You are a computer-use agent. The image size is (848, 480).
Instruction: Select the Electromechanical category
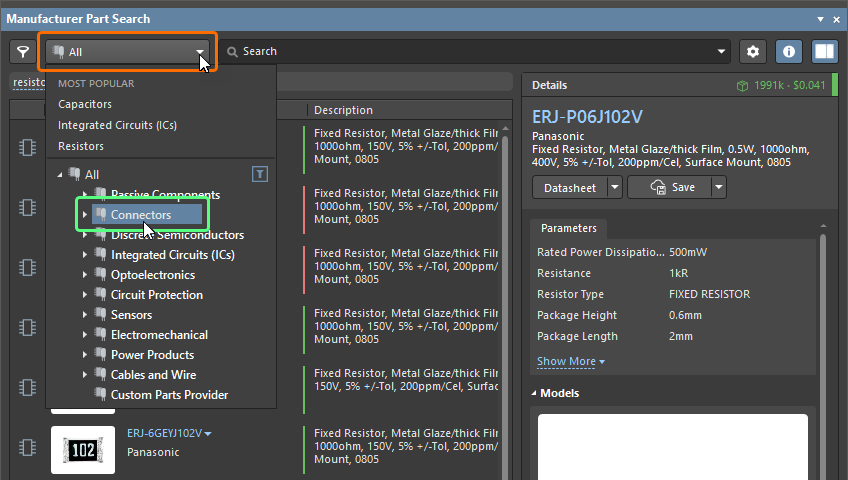[x=159, y=335]
